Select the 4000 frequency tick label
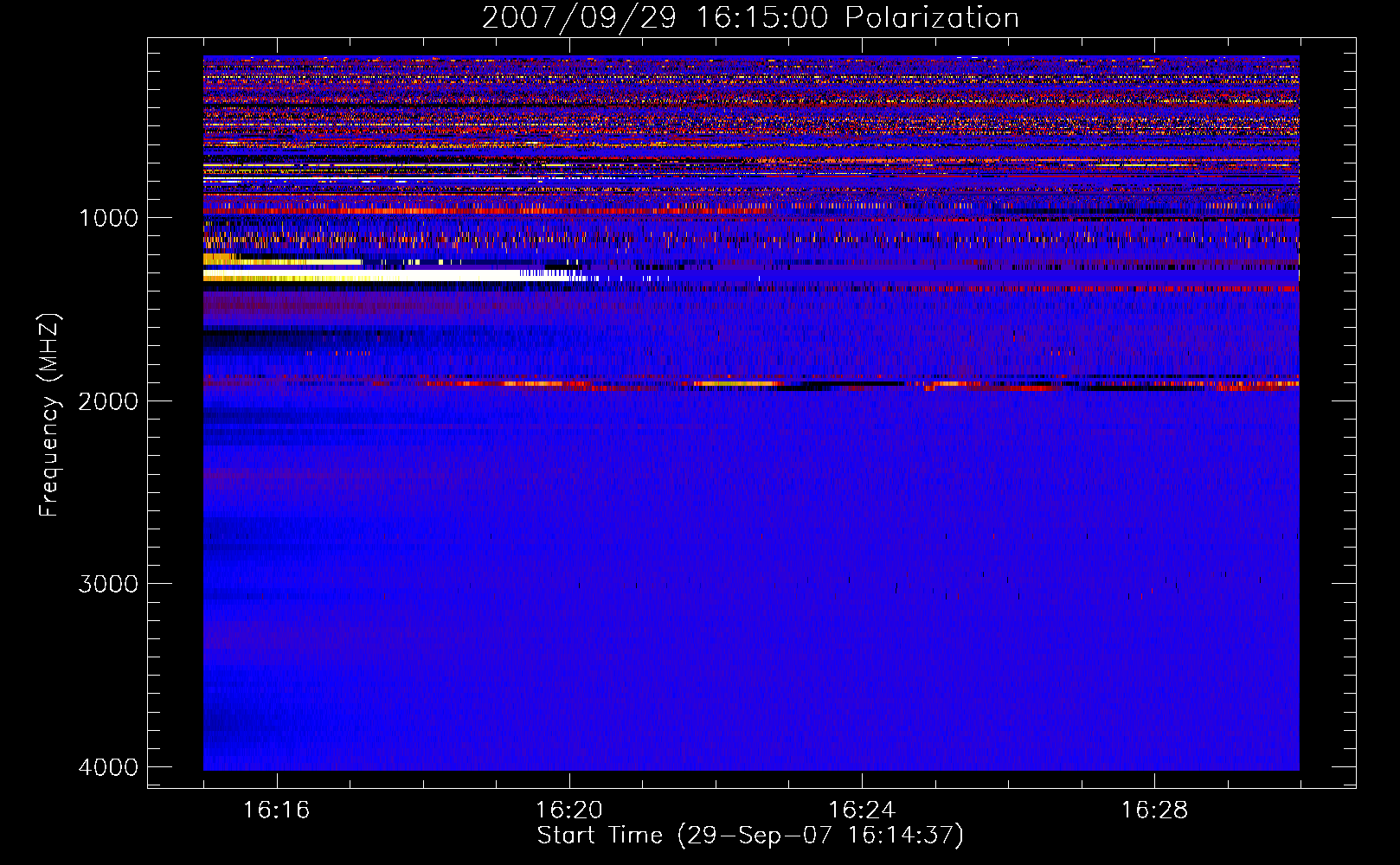 point(108,767)
